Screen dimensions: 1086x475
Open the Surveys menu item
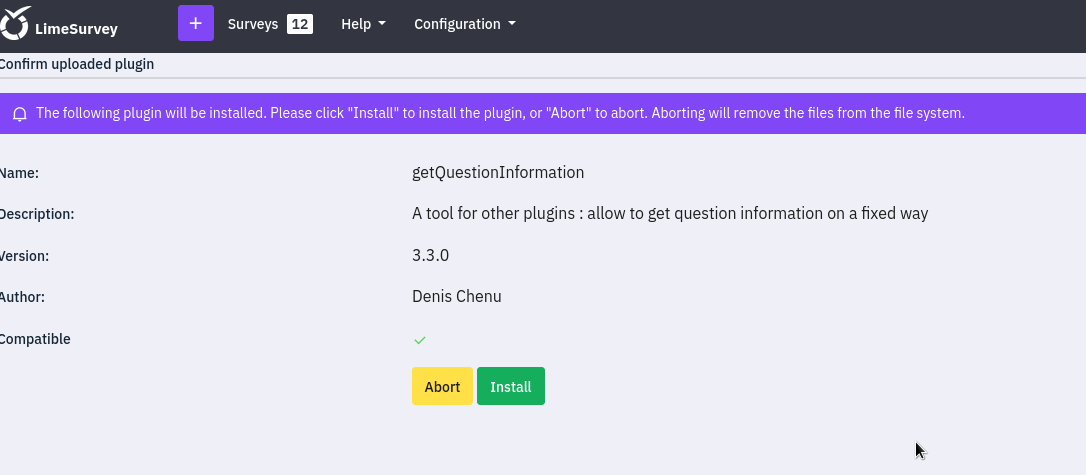pyautogui.click(x=253, y=24)
